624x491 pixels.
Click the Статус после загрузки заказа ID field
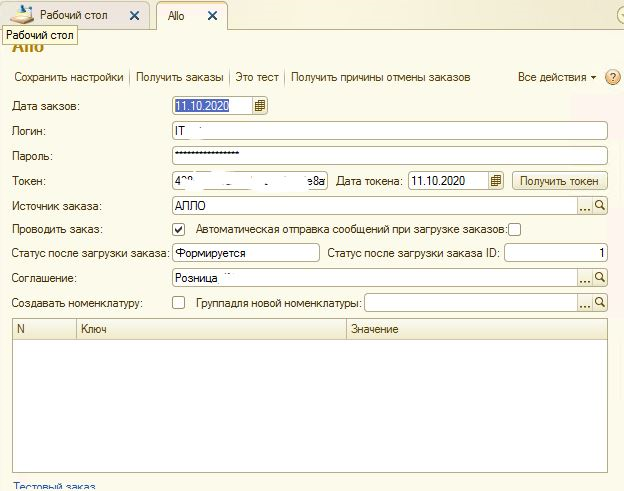click(556, 253)
